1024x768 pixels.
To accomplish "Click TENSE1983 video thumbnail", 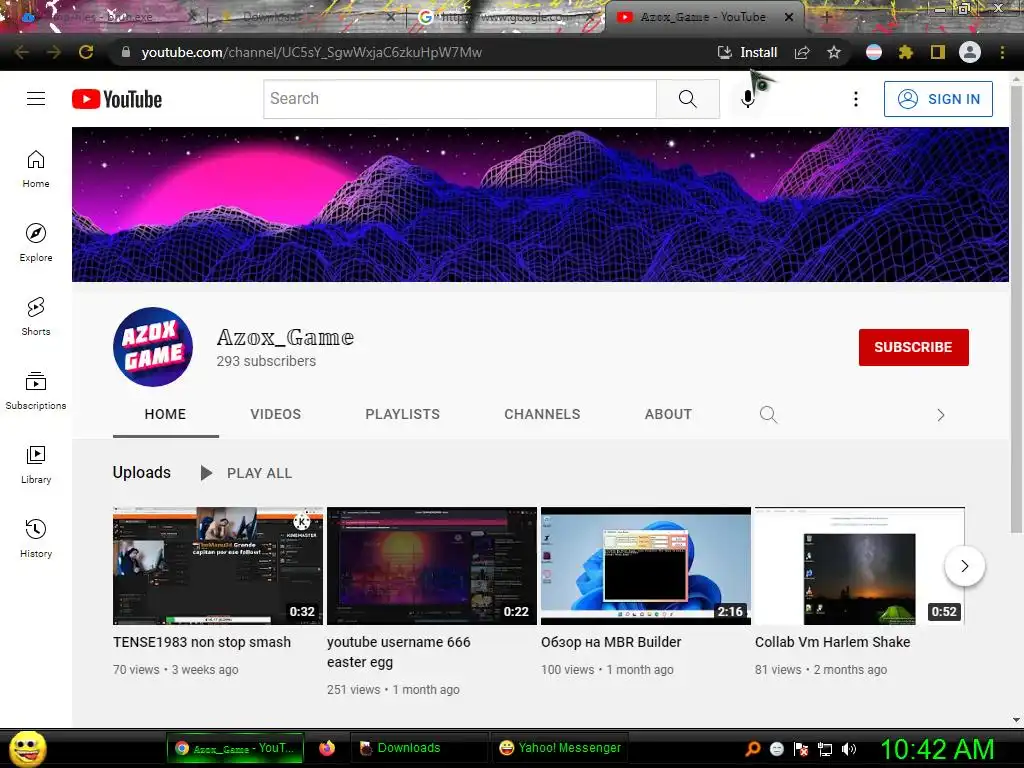I will tap(218, 566).
